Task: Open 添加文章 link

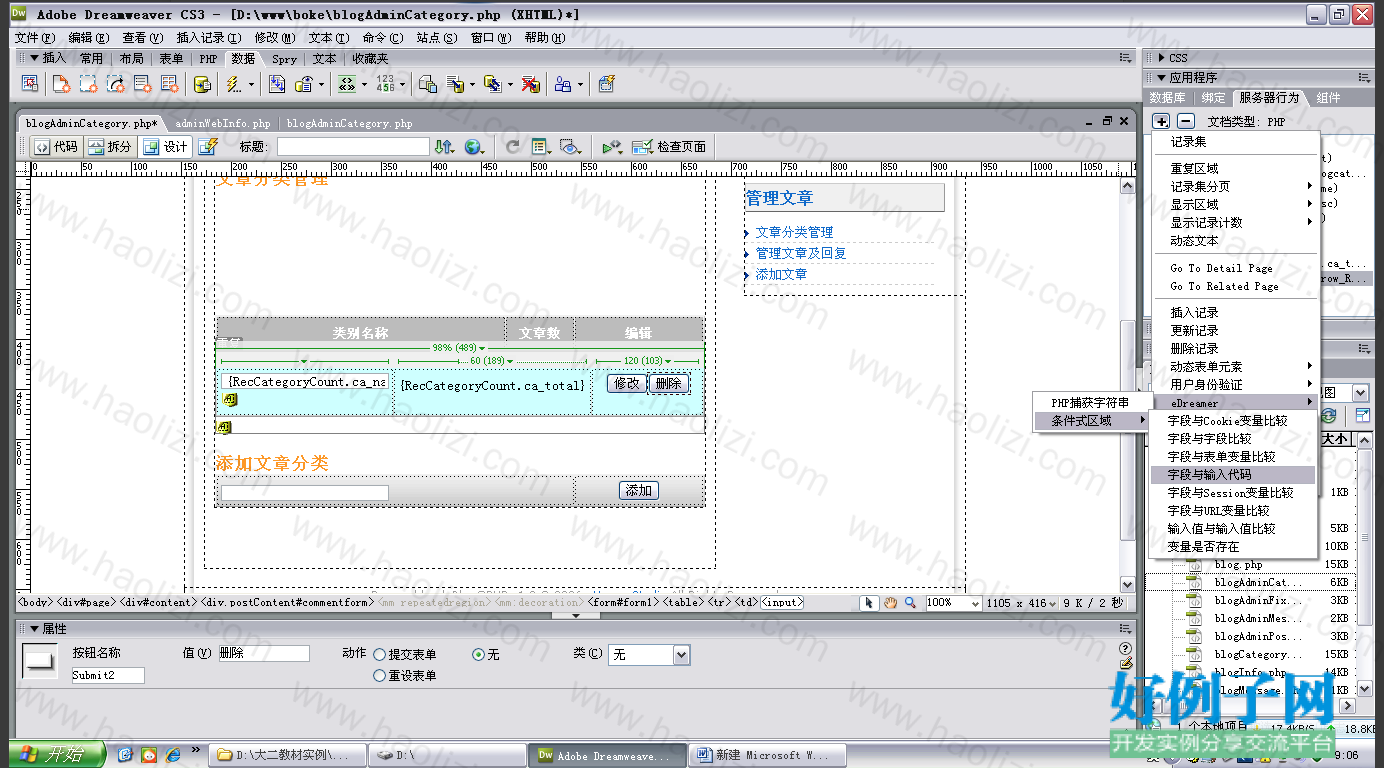Action: 781,274
